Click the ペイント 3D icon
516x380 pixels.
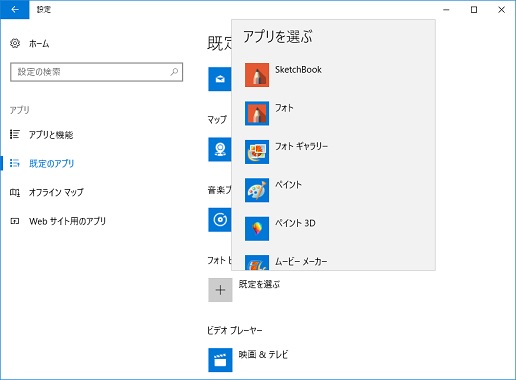[257, 229]
